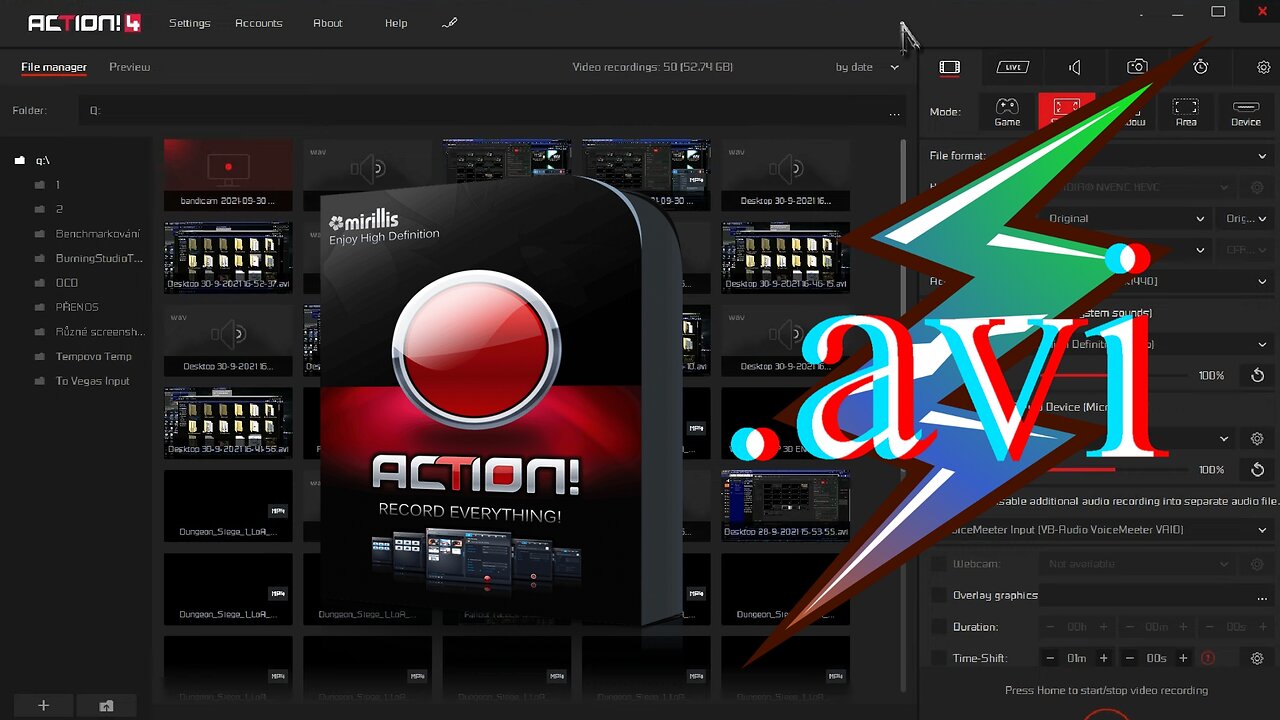The height and width of the screenshot is (720, 1280).
Task: Open the screenshots camera tab
Action: point(1137,67)
